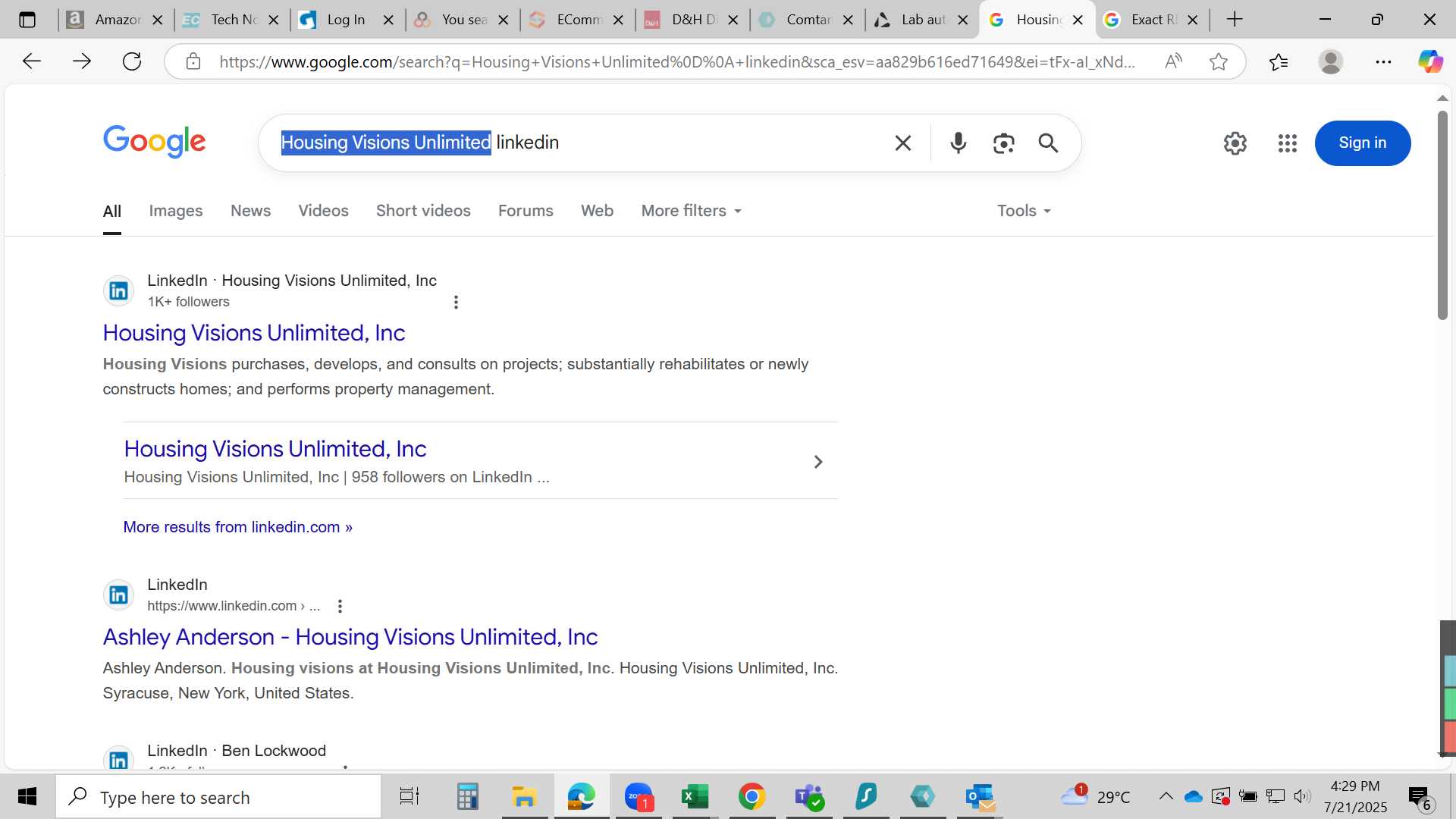Open tab actions menu icon
Screen dimensions: 1456x819
pos(27,20)
